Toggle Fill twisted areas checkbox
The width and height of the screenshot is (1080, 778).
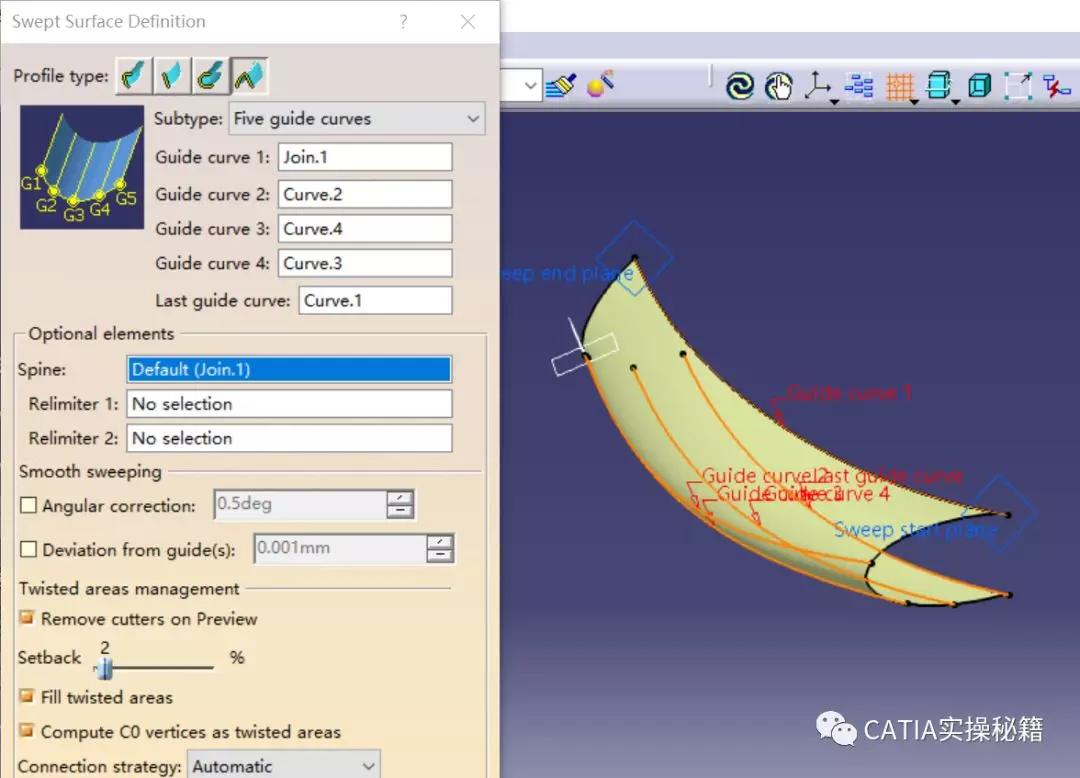27,697
